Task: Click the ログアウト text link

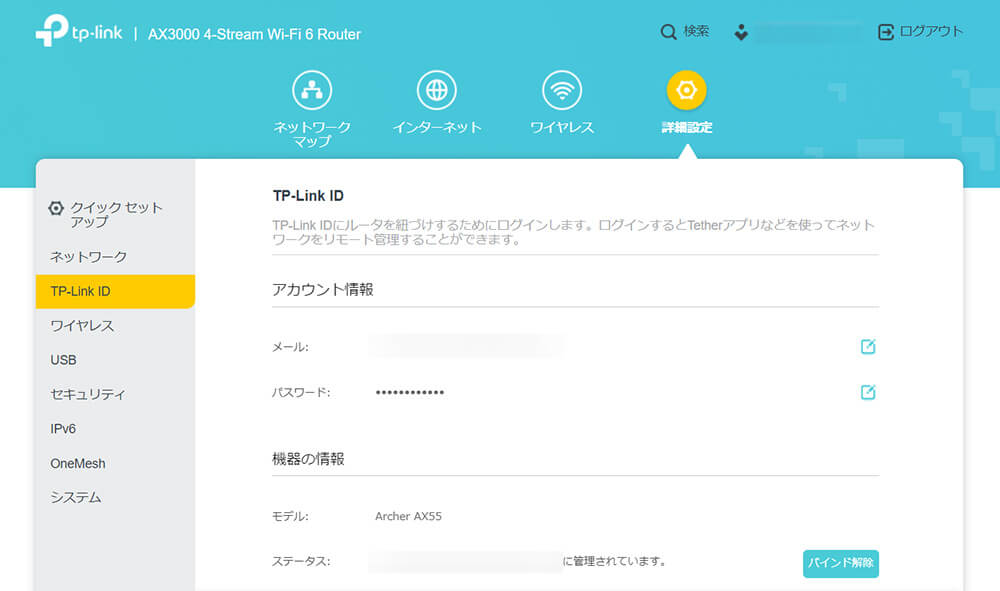Action: 930,31
